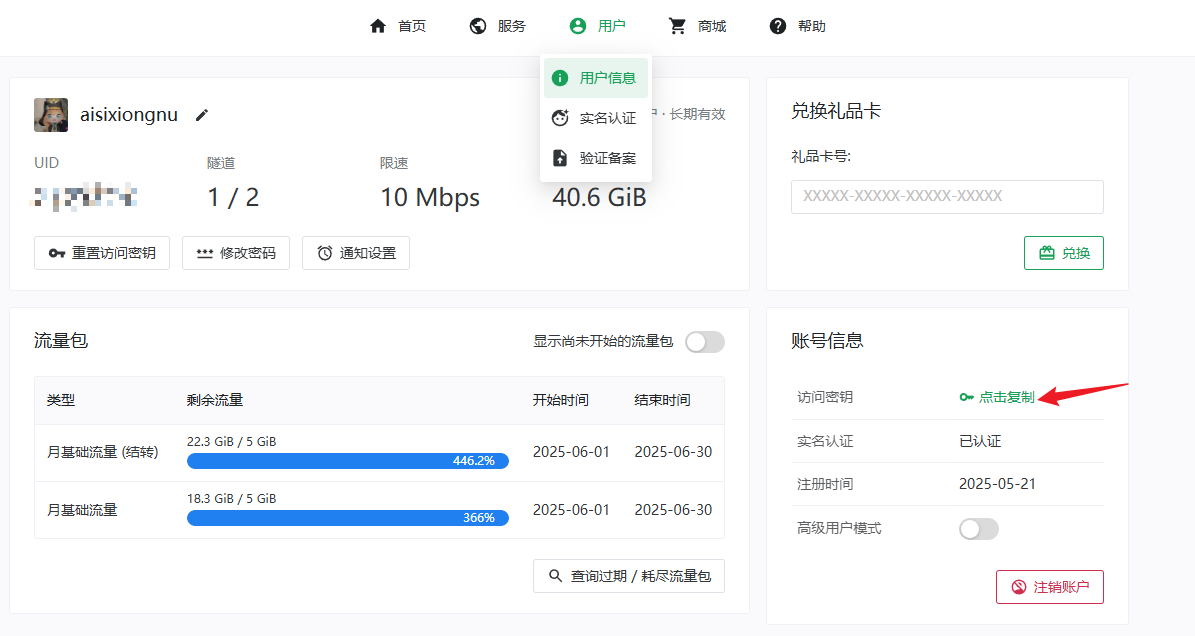
Task: Click the pencil icon beside username aisixiongnu
Action: [202, 115]
